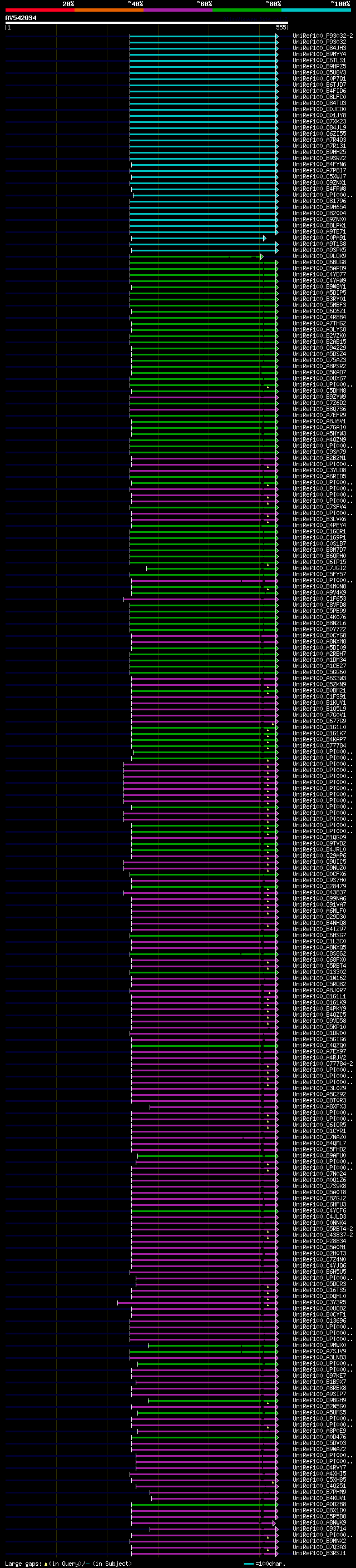The height and width of the screenshot is (1568, 356).
Task: Select the UniRef100_B9WAZ2 label
Action: click(x=319, y=1450)
